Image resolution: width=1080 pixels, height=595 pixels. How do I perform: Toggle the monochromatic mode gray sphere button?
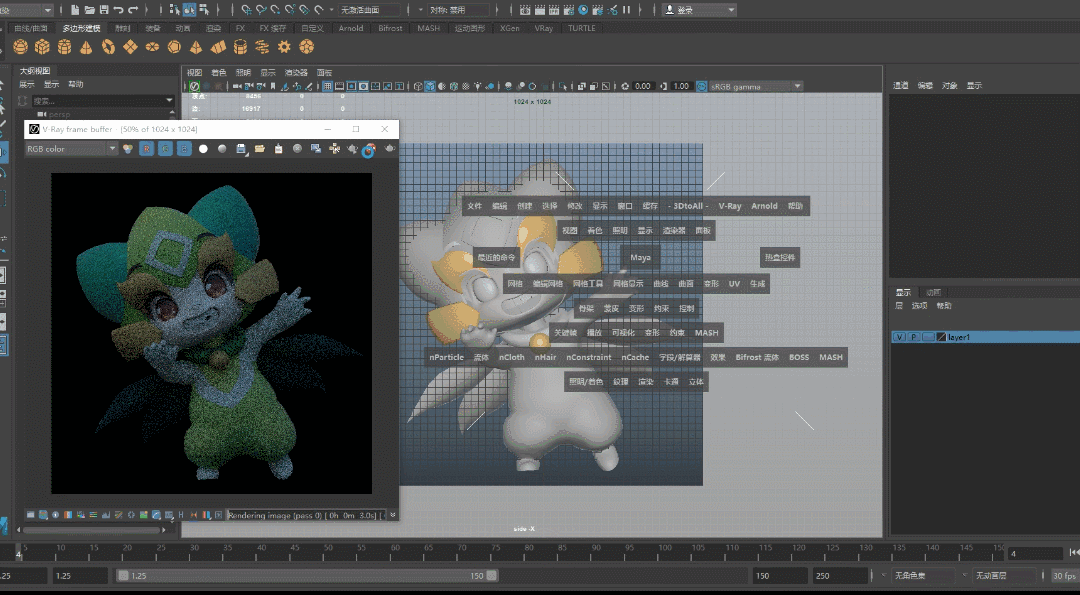click(222, 149)
